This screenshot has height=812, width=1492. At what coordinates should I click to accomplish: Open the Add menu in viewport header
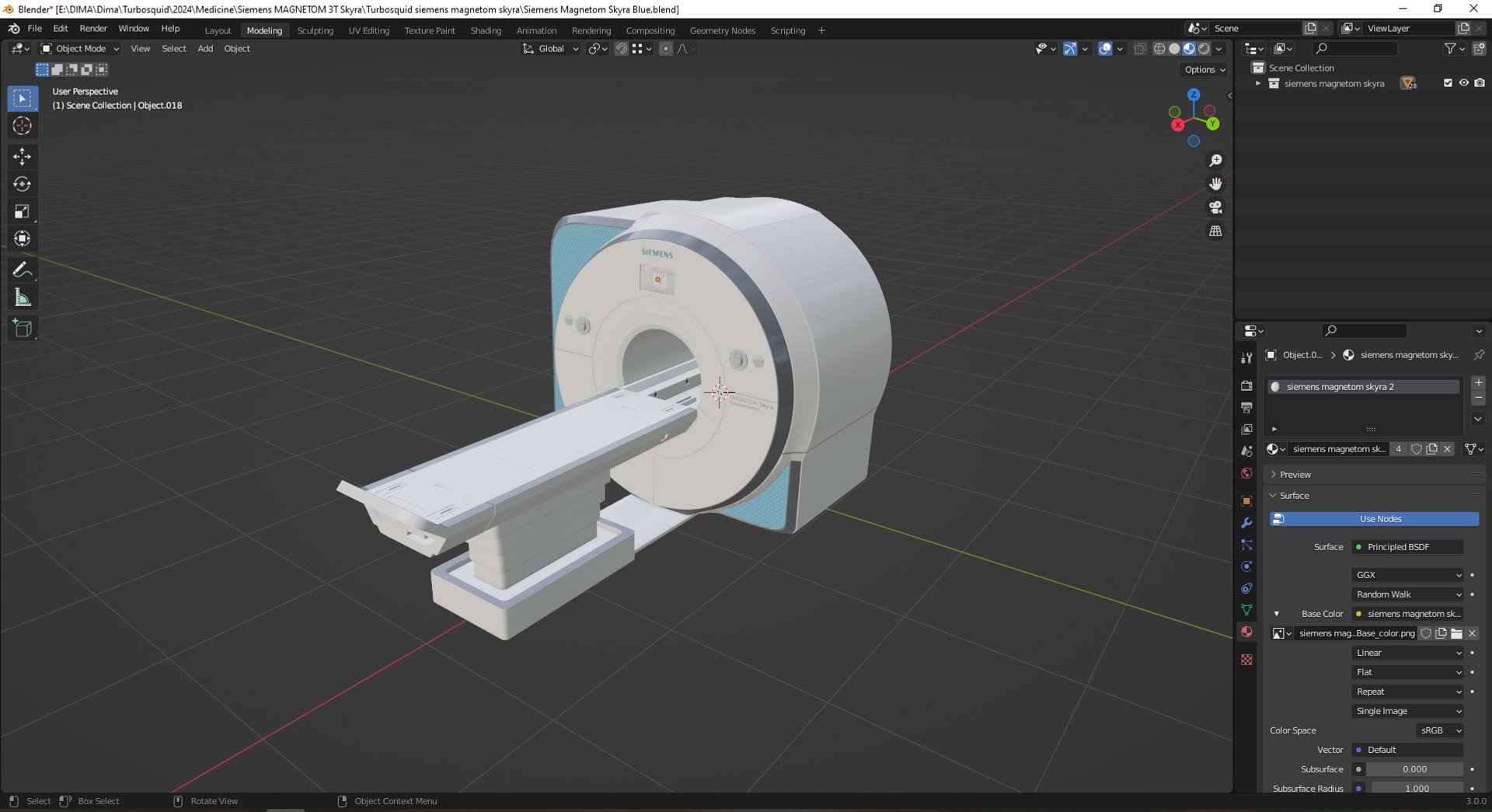tap(205, 49)
